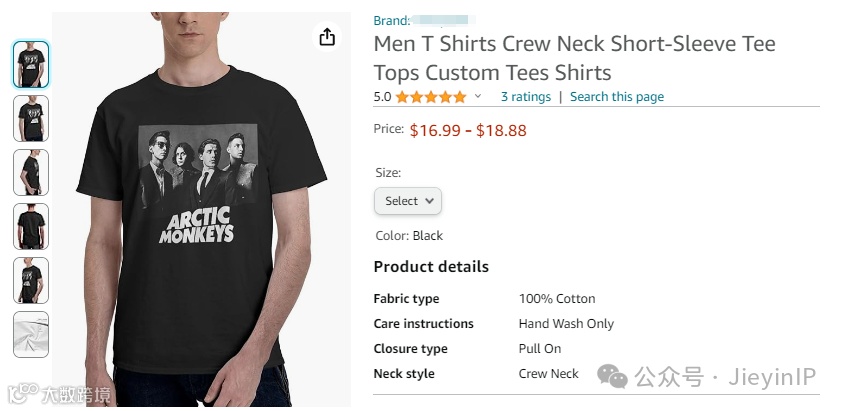Select the fifth thumbnail image
The width and height of the screenshot is (844, 411).
coord(31,280)
